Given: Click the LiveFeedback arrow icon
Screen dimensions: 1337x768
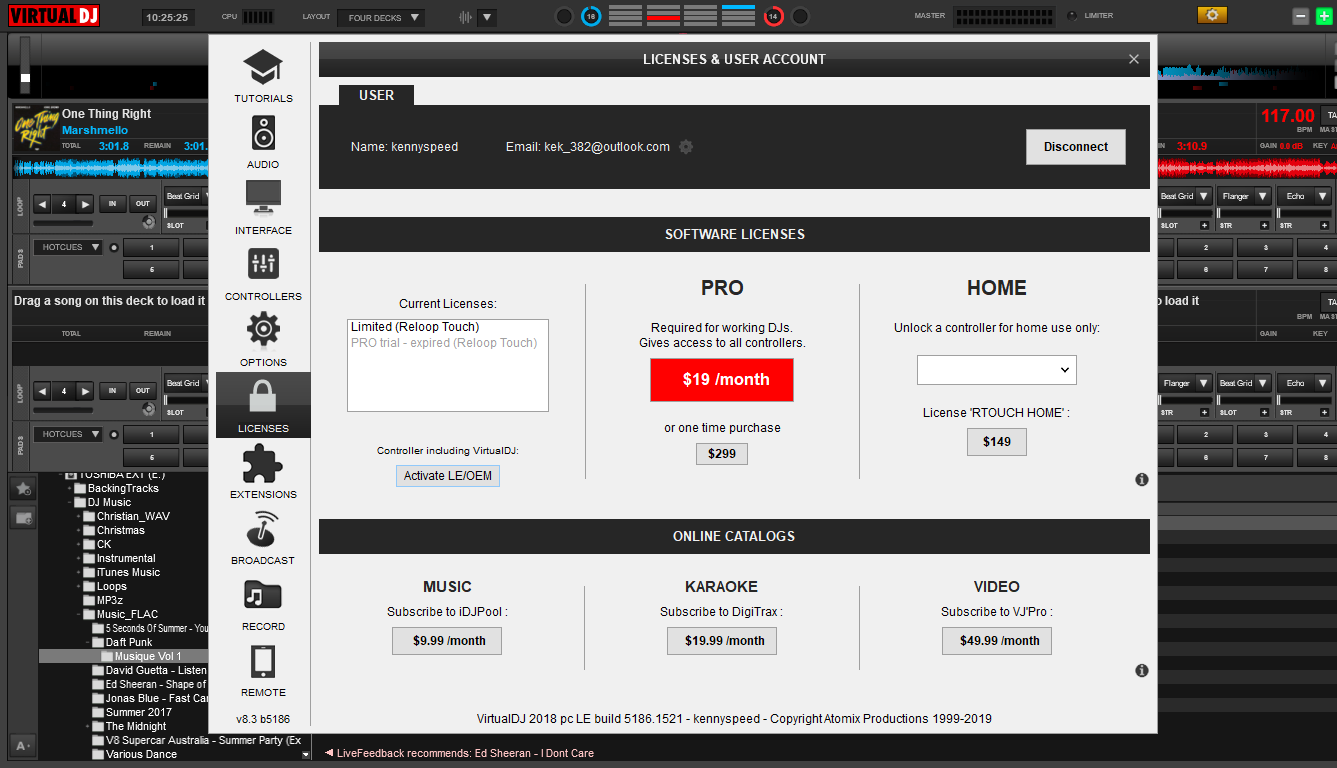Looking at the screenshot, I should click(329, 753).
